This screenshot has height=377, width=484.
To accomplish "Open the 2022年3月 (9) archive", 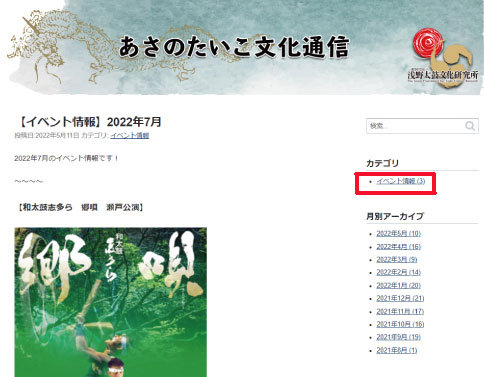I will tap(397, 260).
